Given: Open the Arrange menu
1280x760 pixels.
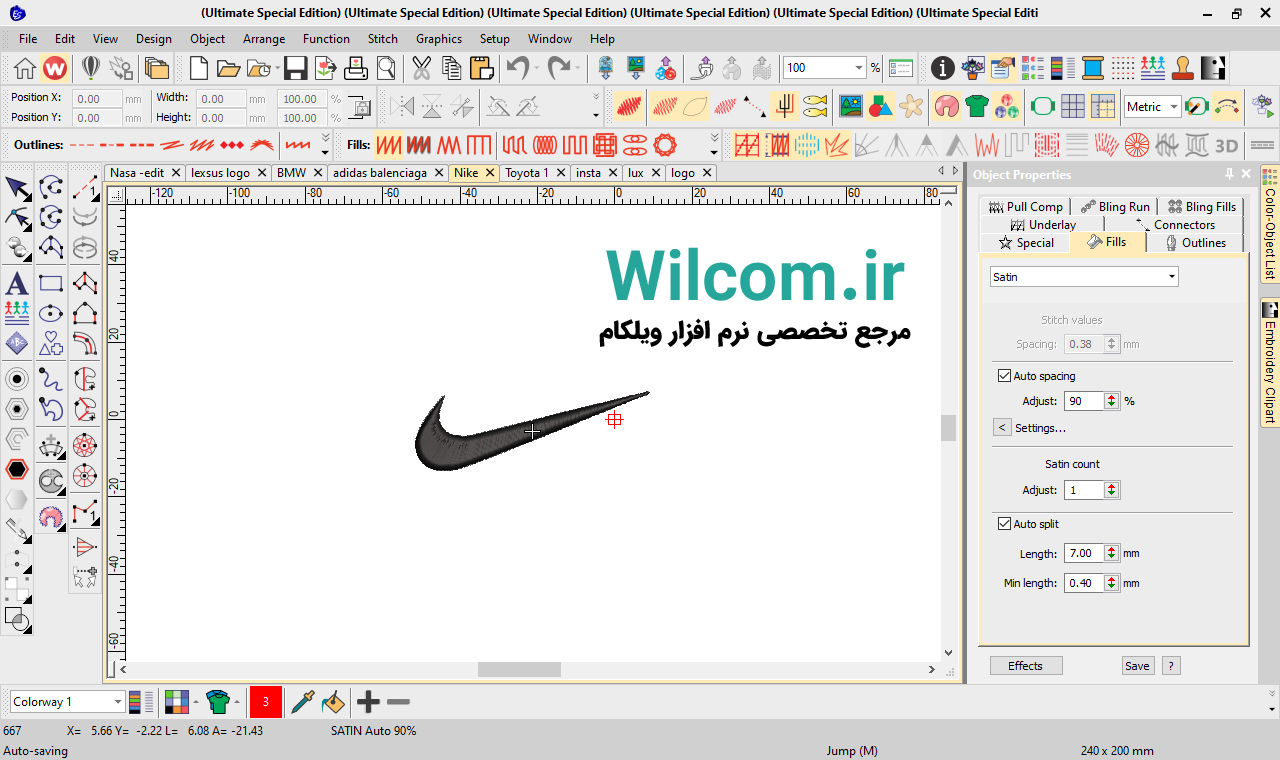Looking at the screenshot, I should click(264, 39).
